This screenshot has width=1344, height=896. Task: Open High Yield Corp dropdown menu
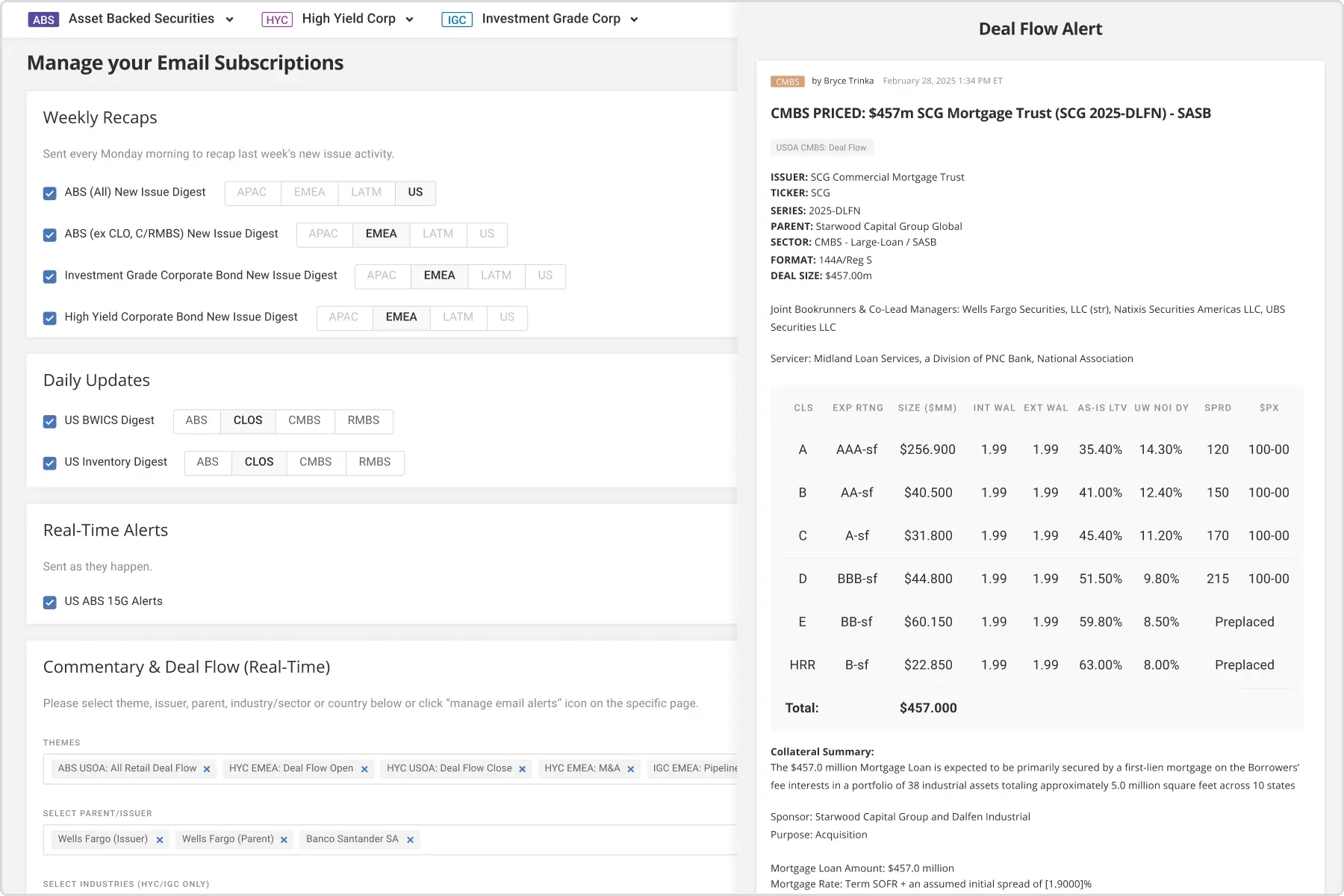click(409, 19)
